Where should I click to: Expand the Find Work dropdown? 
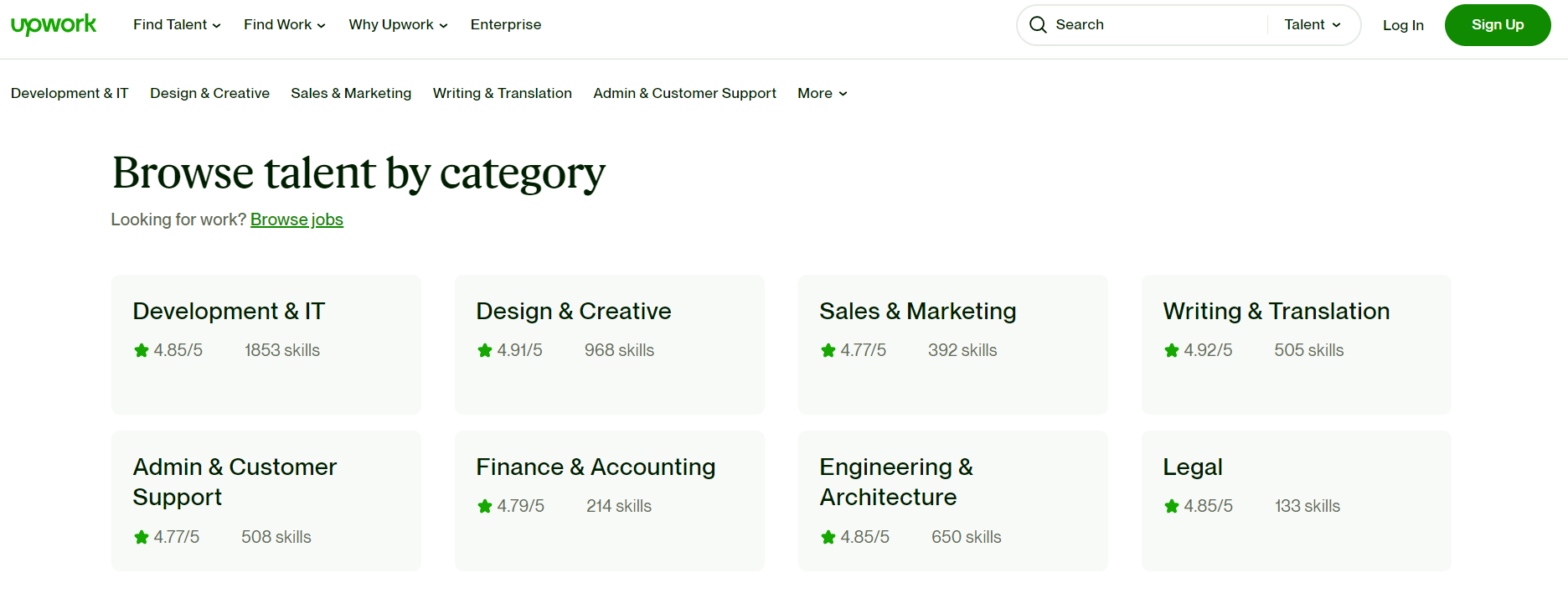coord(284,24)
